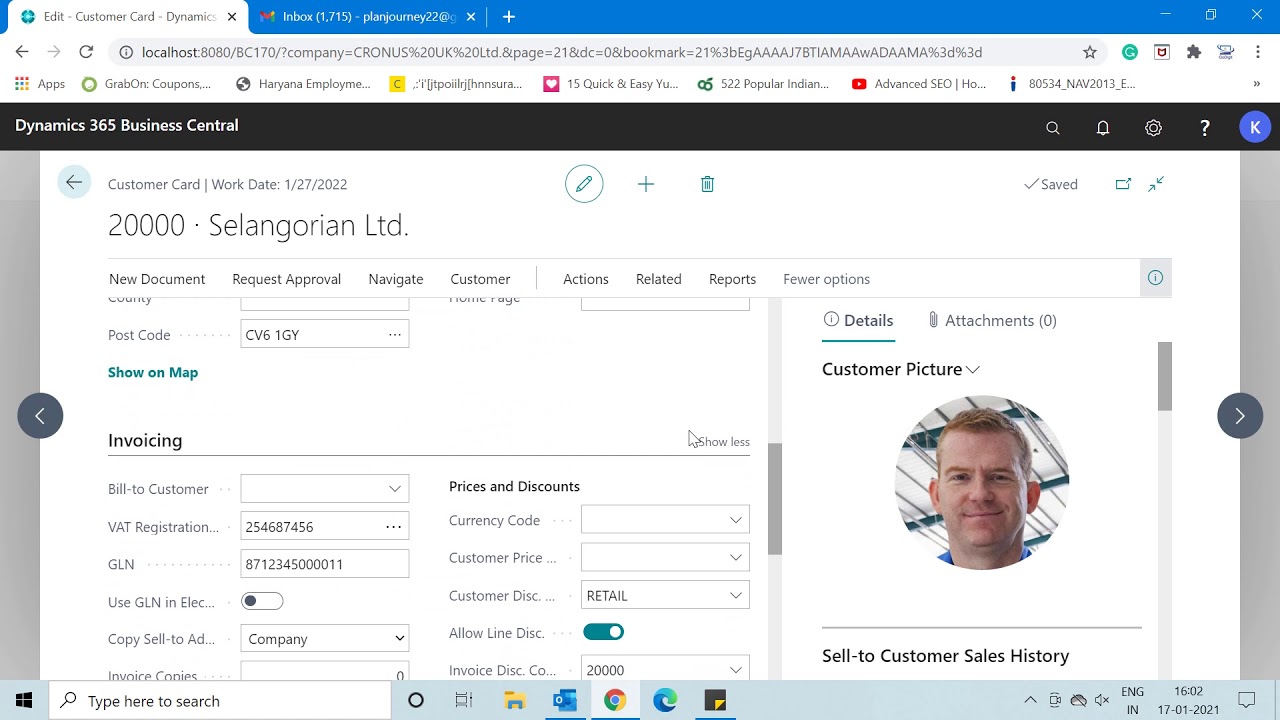Bookmark this page with the star icon
This screenshot has height=720, width=1280.
[1090, 52]
